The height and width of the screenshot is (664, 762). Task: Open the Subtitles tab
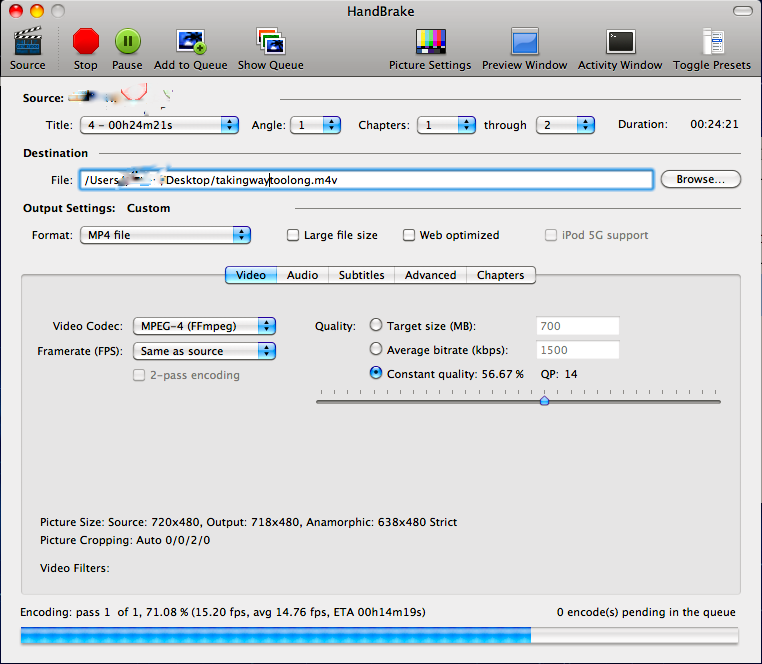point(362,275)
